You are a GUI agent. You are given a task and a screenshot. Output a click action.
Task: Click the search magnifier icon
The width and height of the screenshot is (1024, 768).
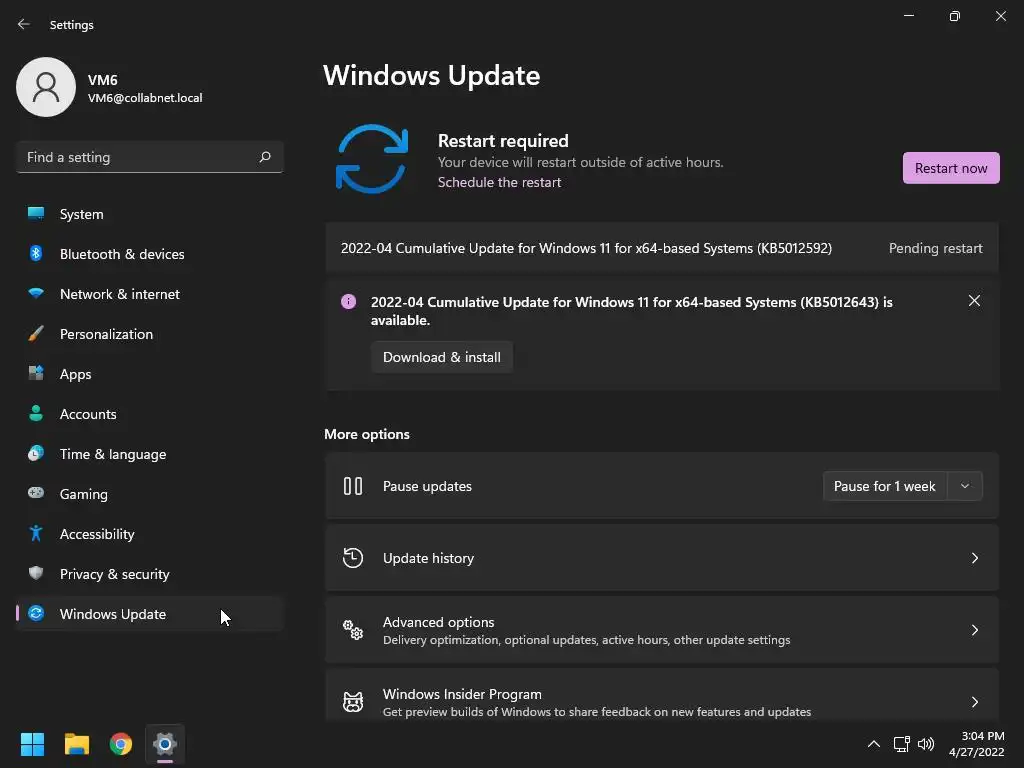[265, 157]
